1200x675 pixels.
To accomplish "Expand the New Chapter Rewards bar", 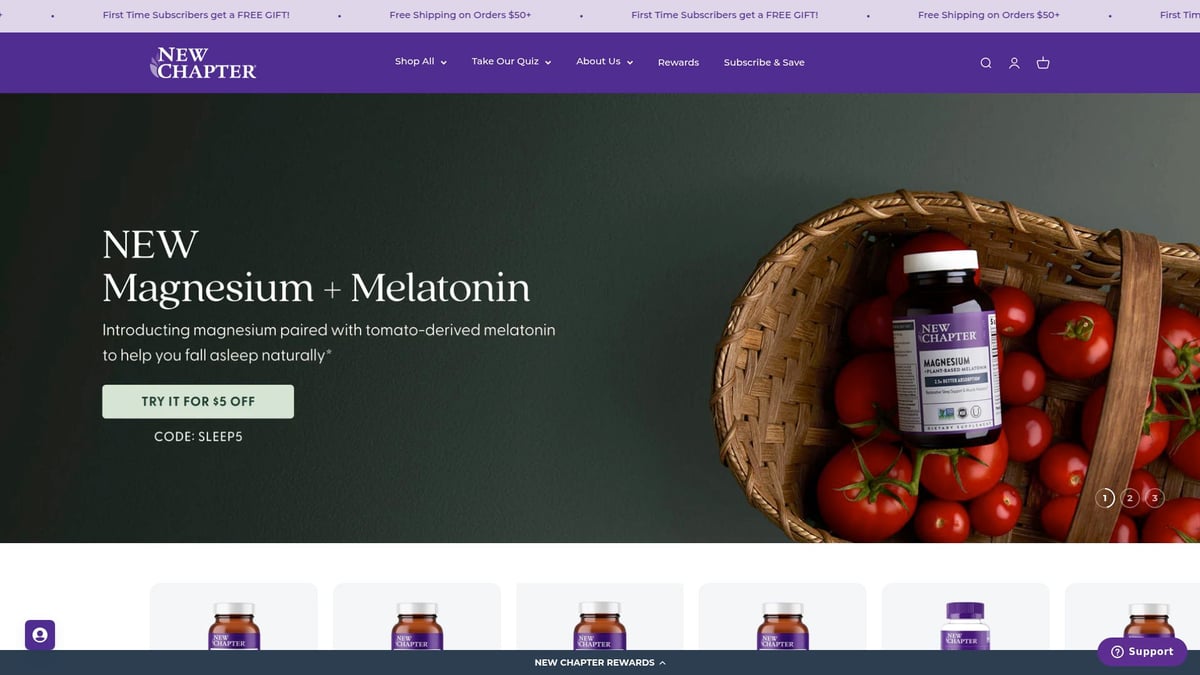I will tap(600, 662).
